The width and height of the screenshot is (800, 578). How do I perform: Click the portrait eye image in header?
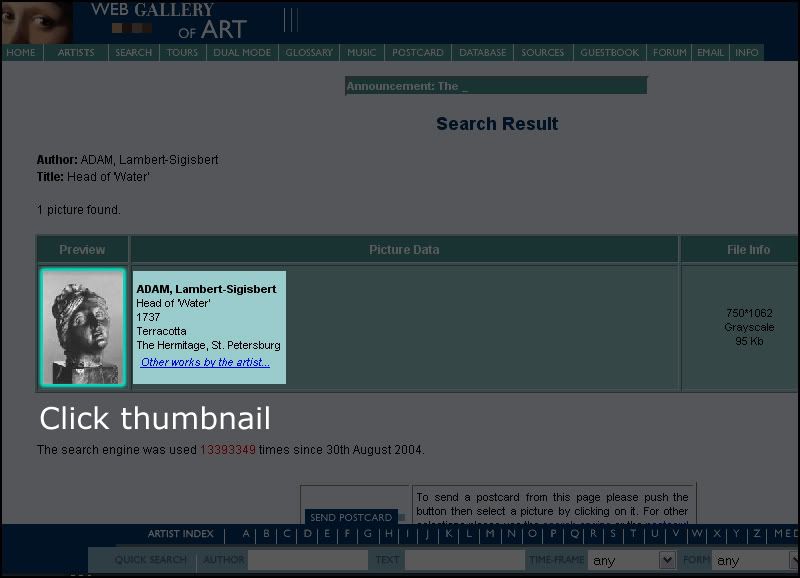[x=36, y=22]
